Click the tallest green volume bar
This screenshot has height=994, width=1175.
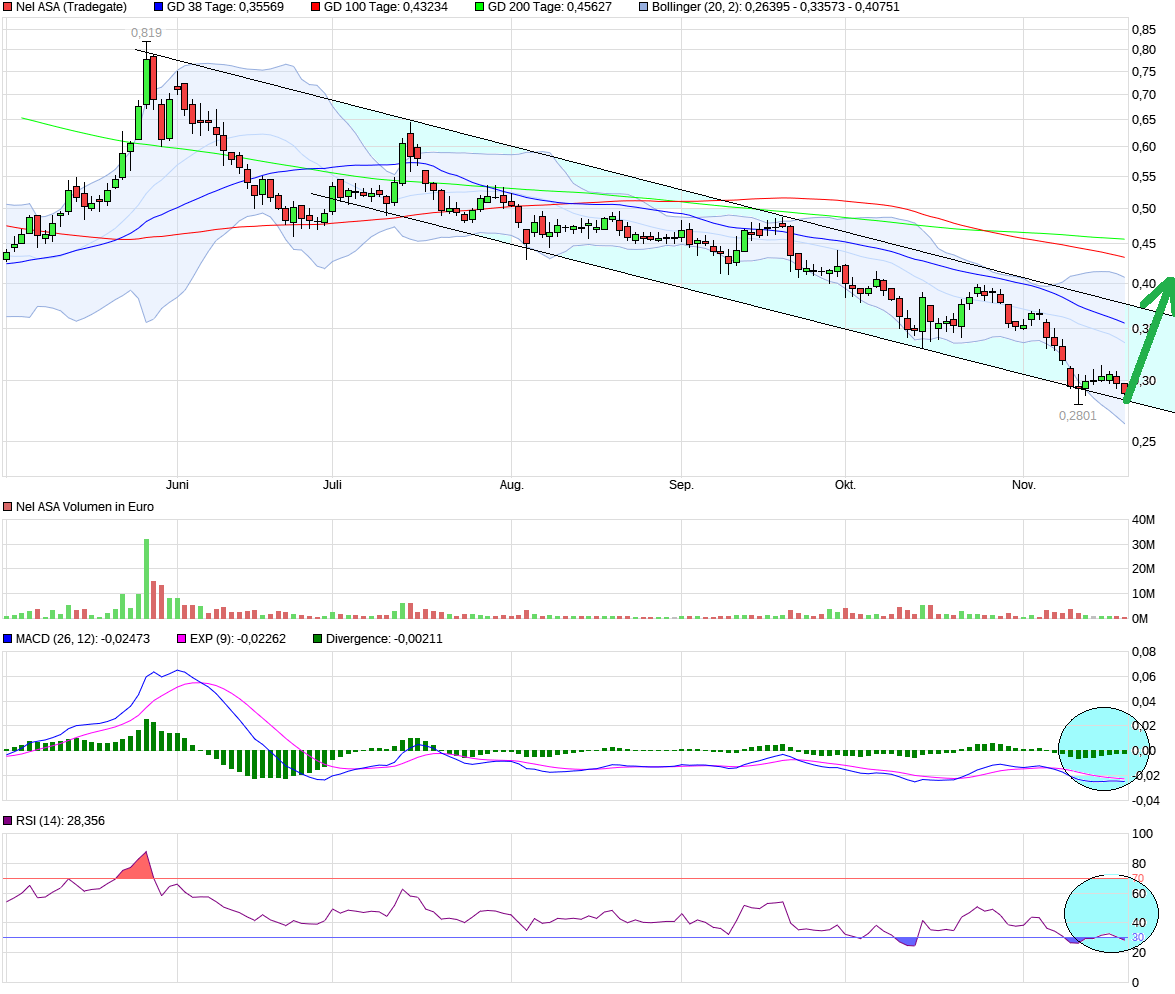pyautogui.click(x=146, y=579)
